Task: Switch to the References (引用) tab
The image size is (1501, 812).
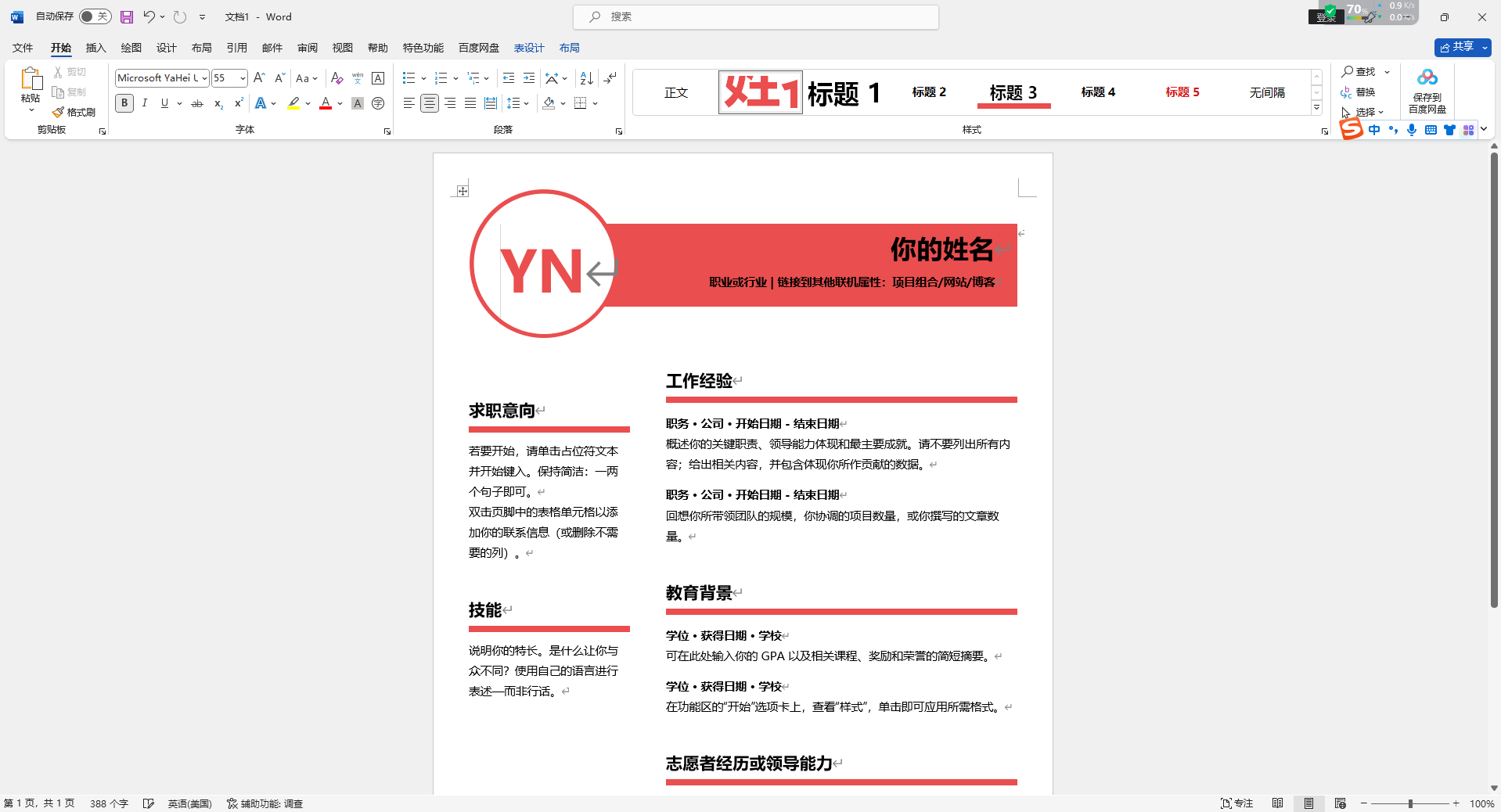Action: 237,48
